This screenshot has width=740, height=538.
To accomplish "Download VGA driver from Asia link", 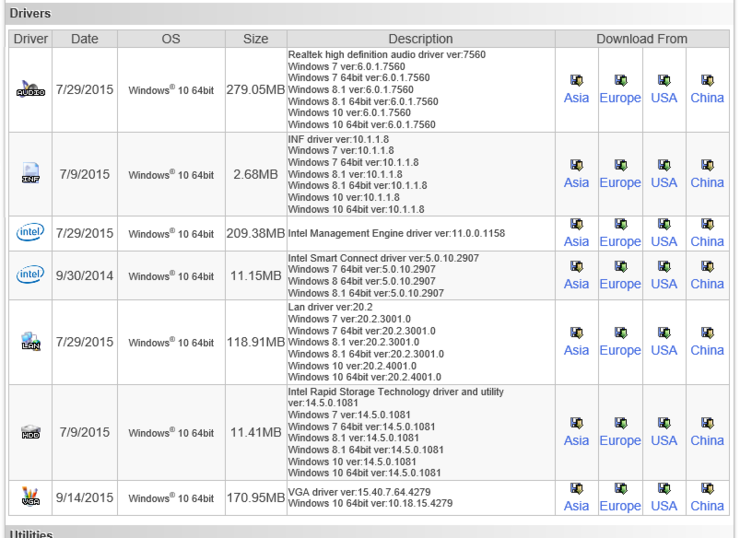I will 576,506.
